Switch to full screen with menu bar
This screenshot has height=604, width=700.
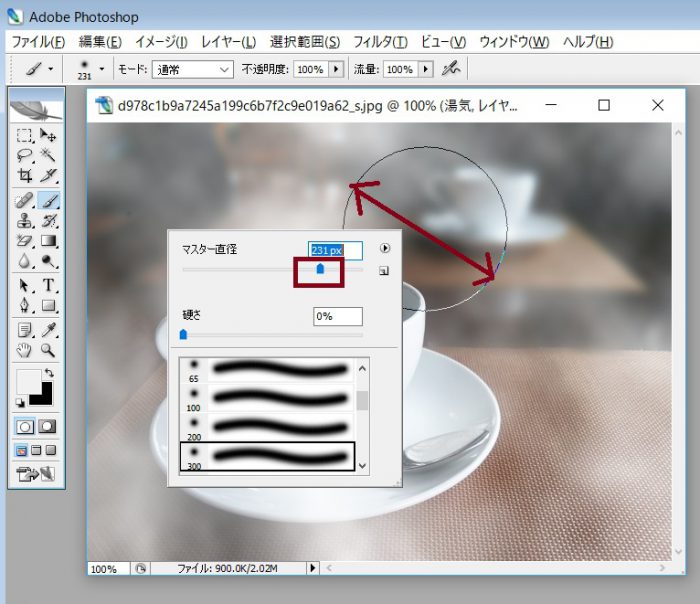coord(36,450)
